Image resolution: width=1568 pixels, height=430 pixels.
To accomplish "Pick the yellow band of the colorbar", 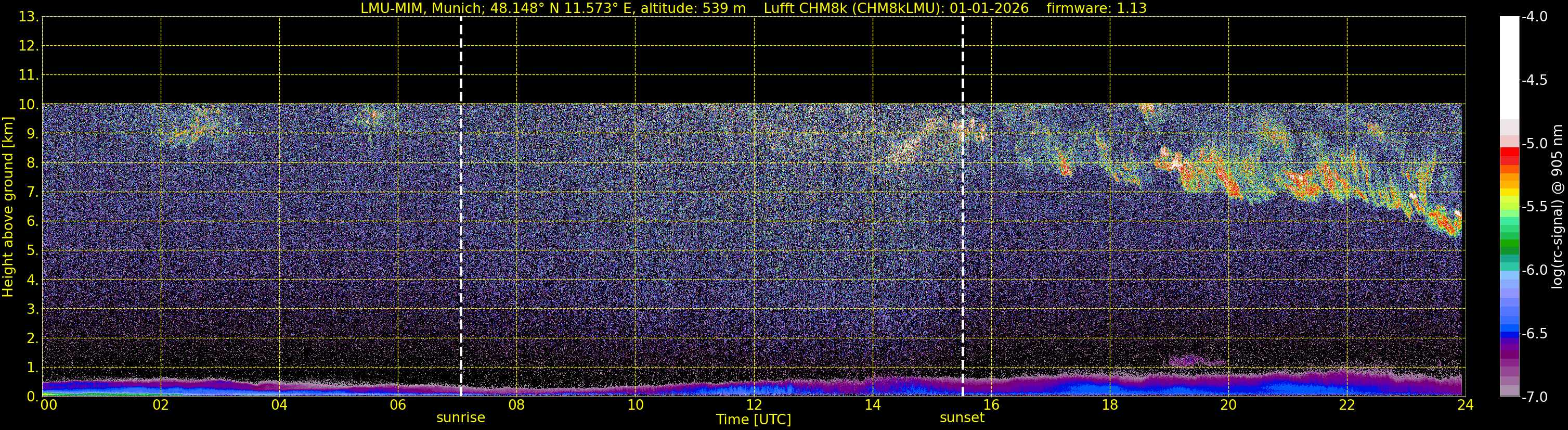I will click(x=1510, y=193).
